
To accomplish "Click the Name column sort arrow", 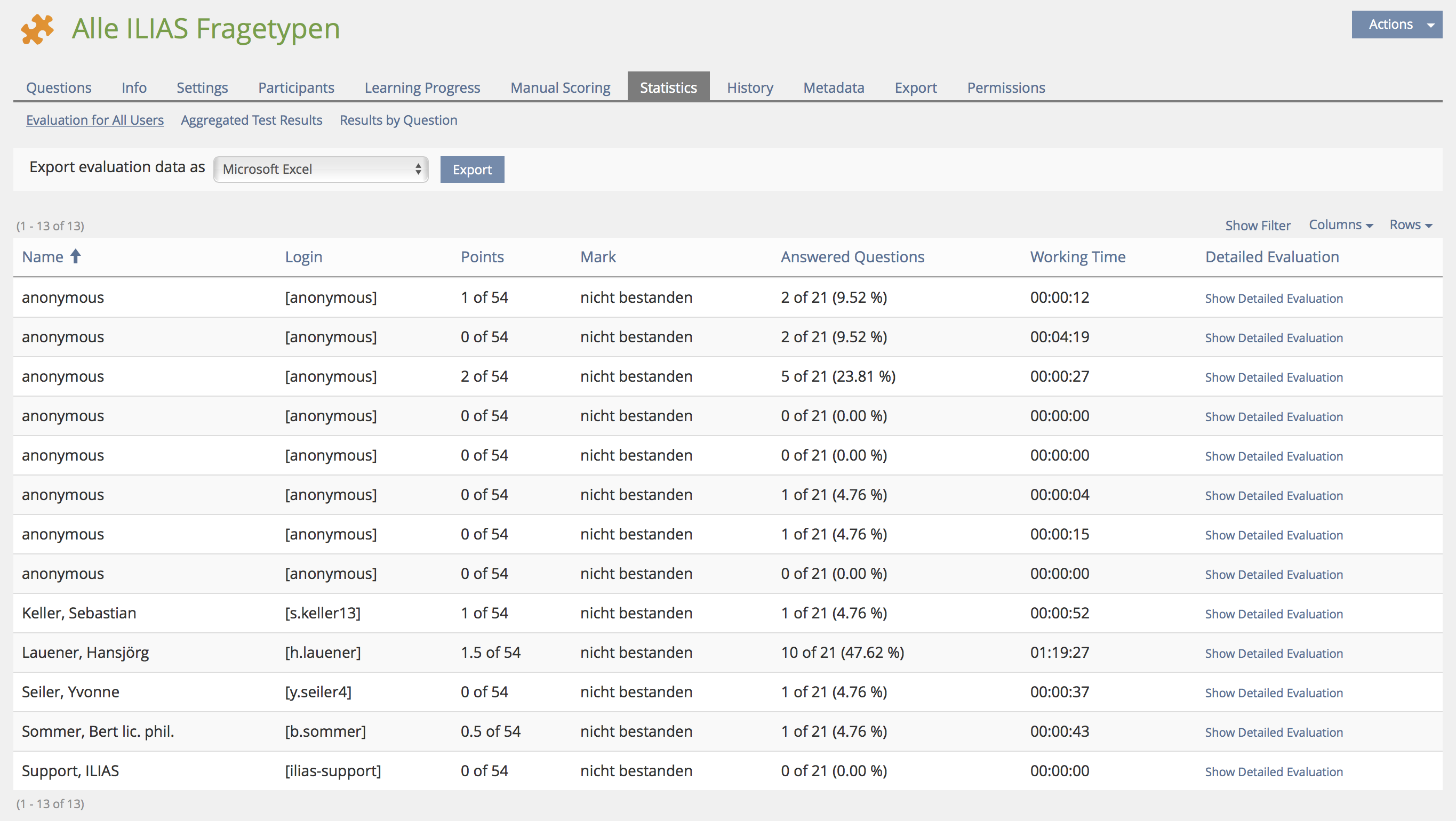I will [x=75, y=256].
